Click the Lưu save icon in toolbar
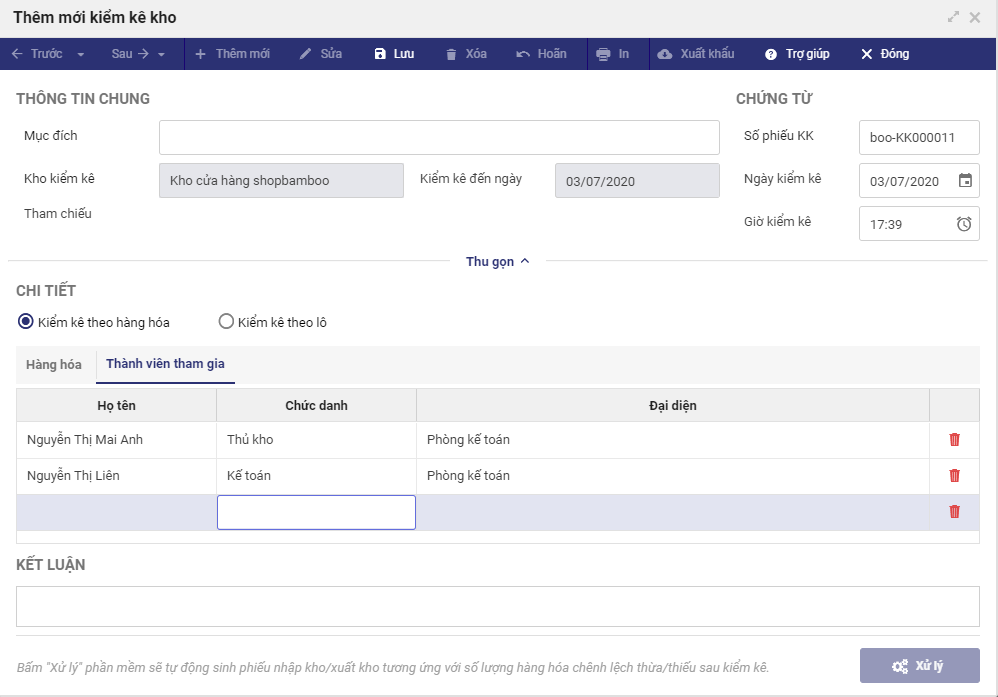998x697 pixels. coord(380,54)
